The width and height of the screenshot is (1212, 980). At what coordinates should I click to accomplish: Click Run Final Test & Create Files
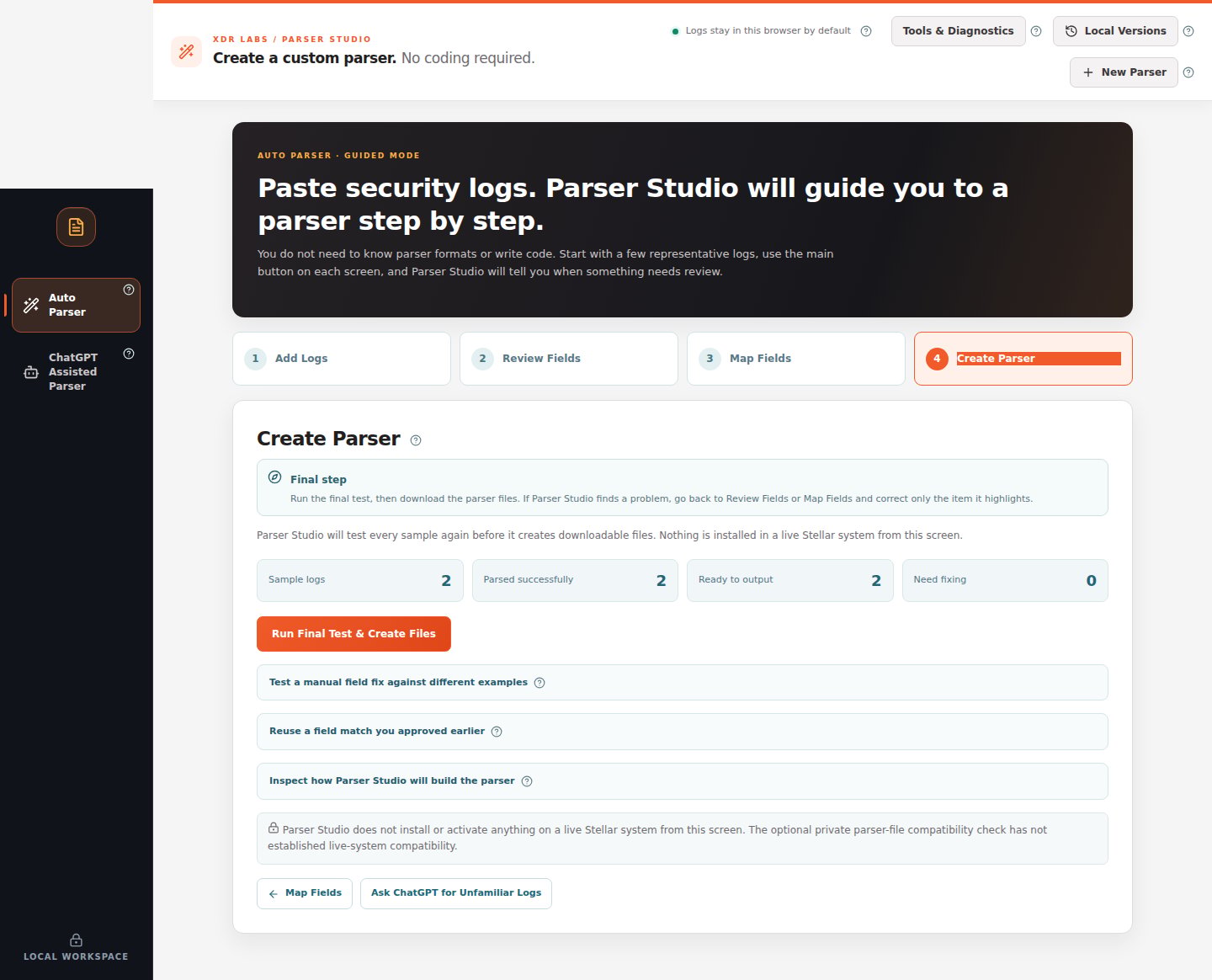(353, 634)
